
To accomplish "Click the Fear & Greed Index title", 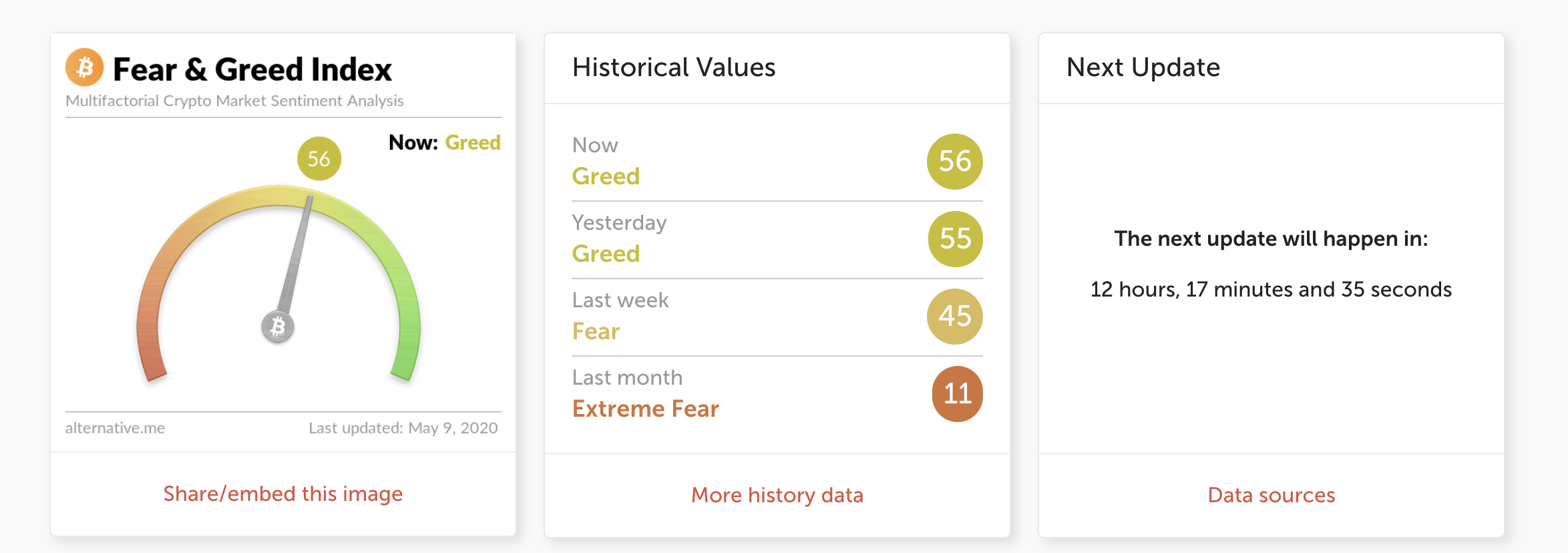I will point(252,69).
